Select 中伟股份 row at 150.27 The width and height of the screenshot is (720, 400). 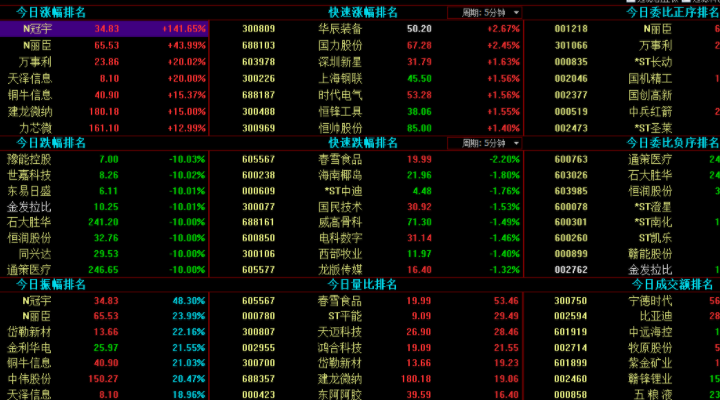104,379
